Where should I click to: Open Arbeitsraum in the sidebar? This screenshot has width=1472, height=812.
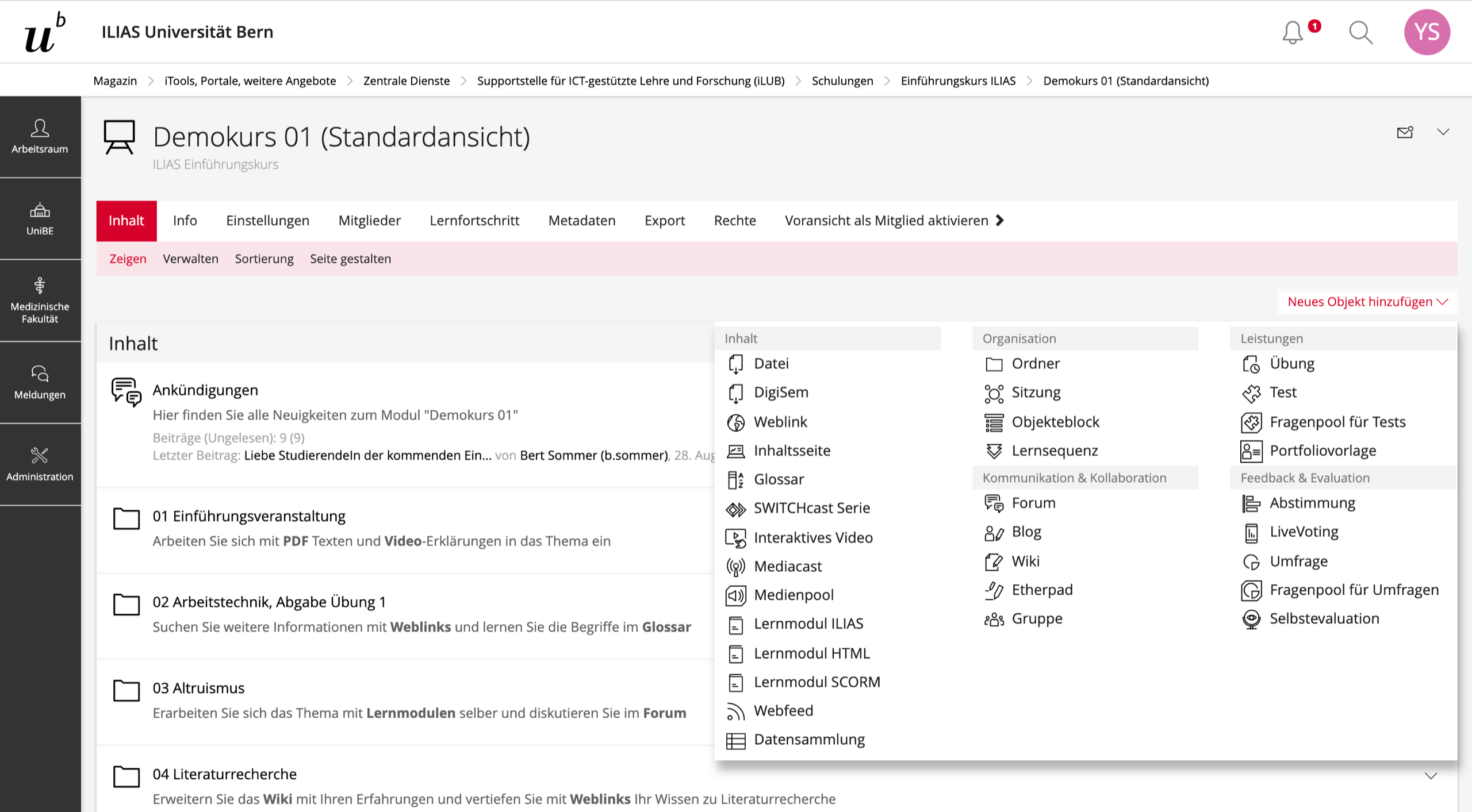pyautogui.click(x=40, y=137)
